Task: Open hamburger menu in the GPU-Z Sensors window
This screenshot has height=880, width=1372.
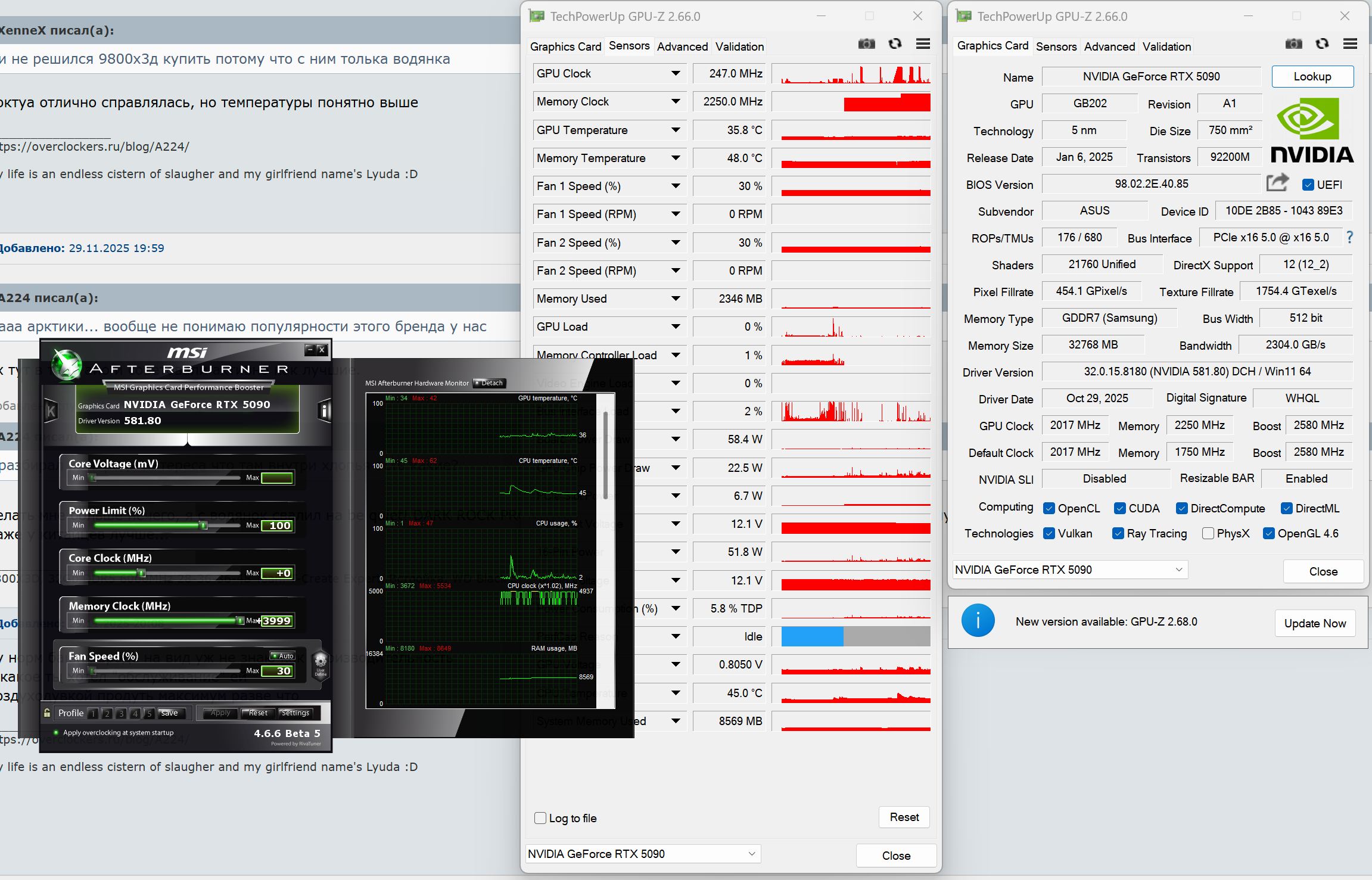Action: click(x=923, y=44)
